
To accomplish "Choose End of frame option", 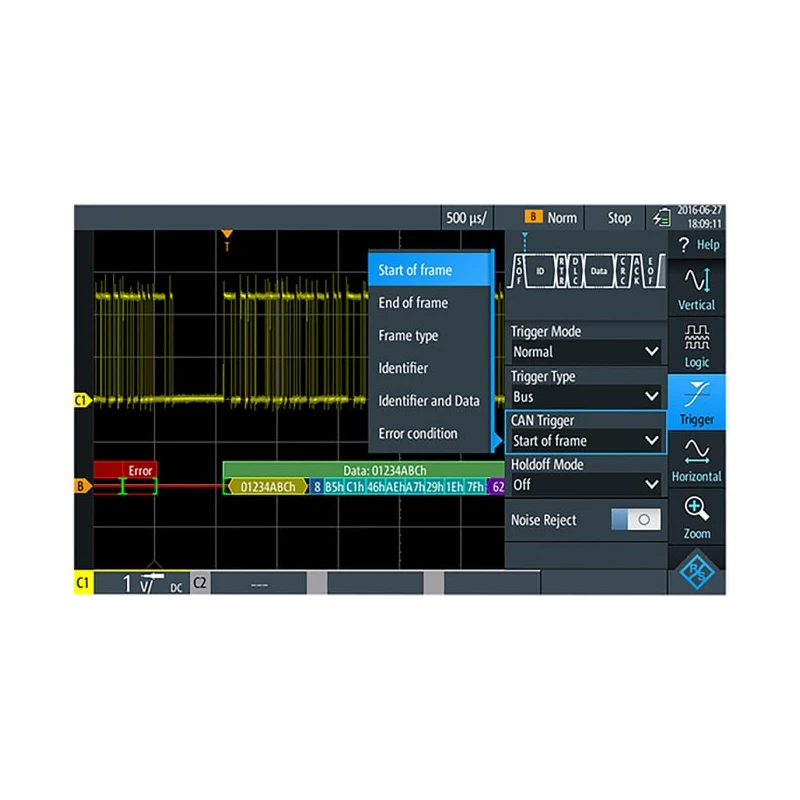I will (x=429, y=303).
